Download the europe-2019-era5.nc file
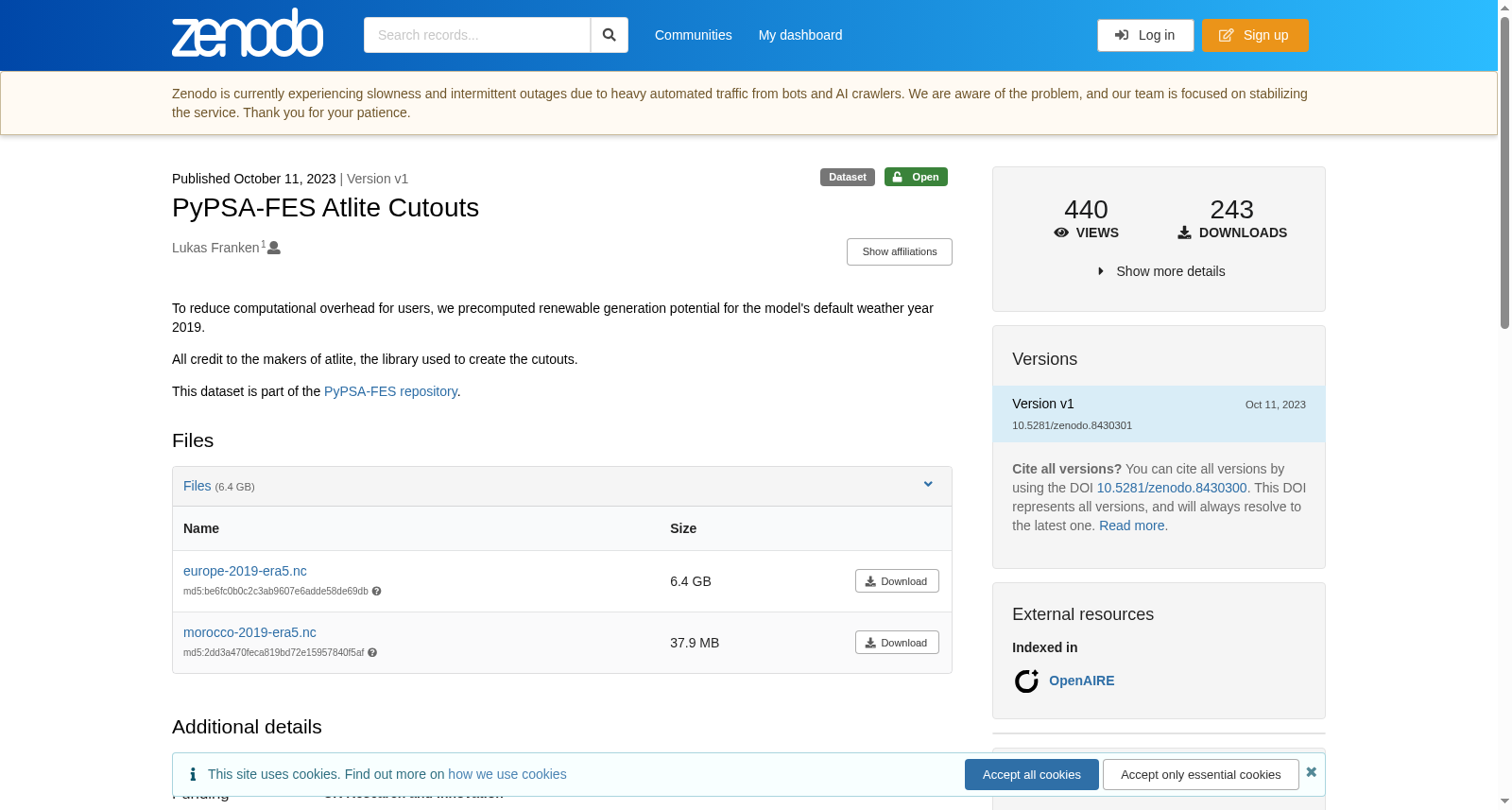Image resolution: width=1512 pixels, height=810 pixels. point(897,581)
